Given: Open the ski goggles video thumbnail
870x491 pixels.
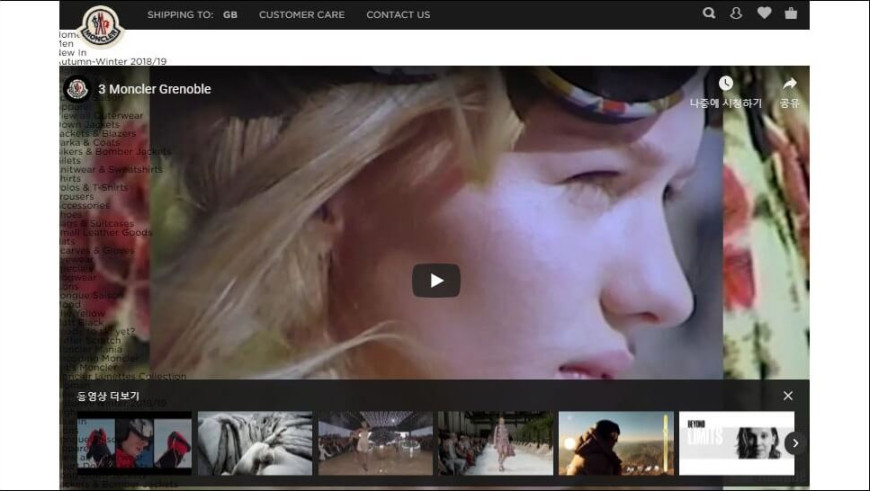Looking at the screenshot, I should [x=134, y=443].
